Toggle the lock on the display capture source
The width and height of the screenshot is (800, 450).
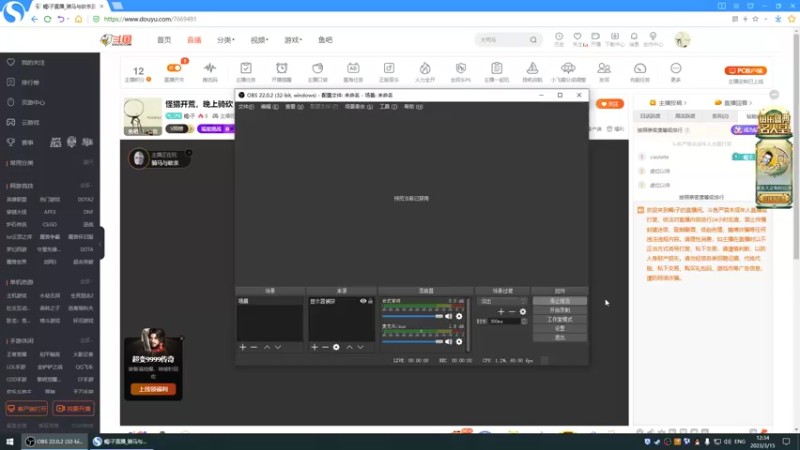(x=370, y=301)
